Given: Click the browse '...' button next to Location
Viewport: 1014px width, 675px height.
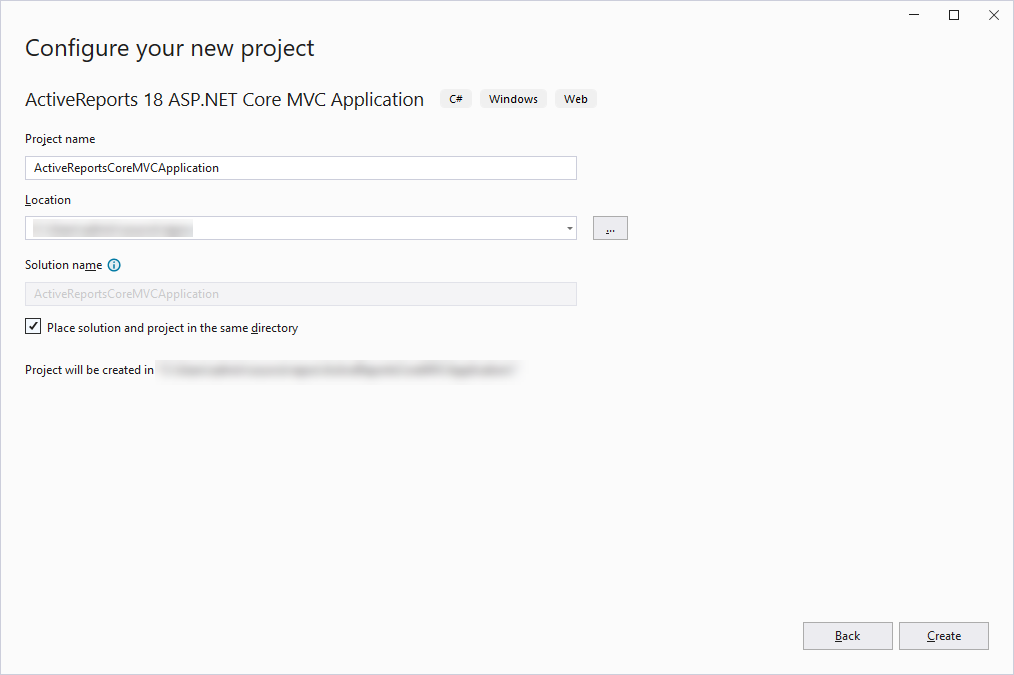Looking at the screenshot, I should point(610,228).
